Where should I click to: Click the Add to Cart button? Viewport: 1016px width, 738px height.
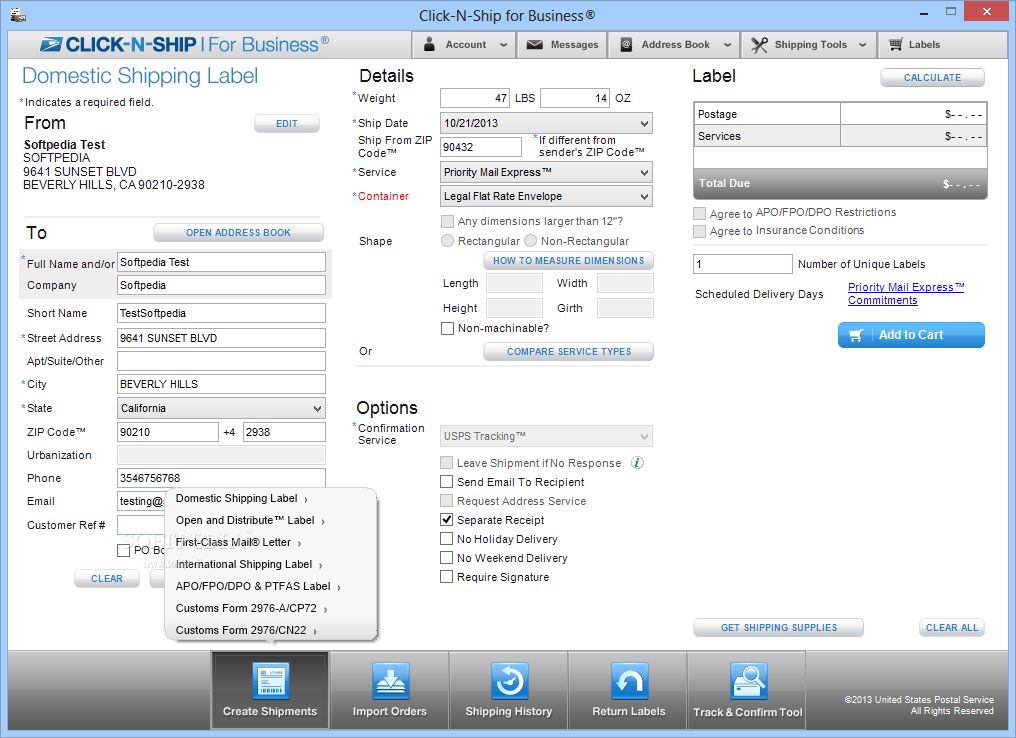click(911, 335)
